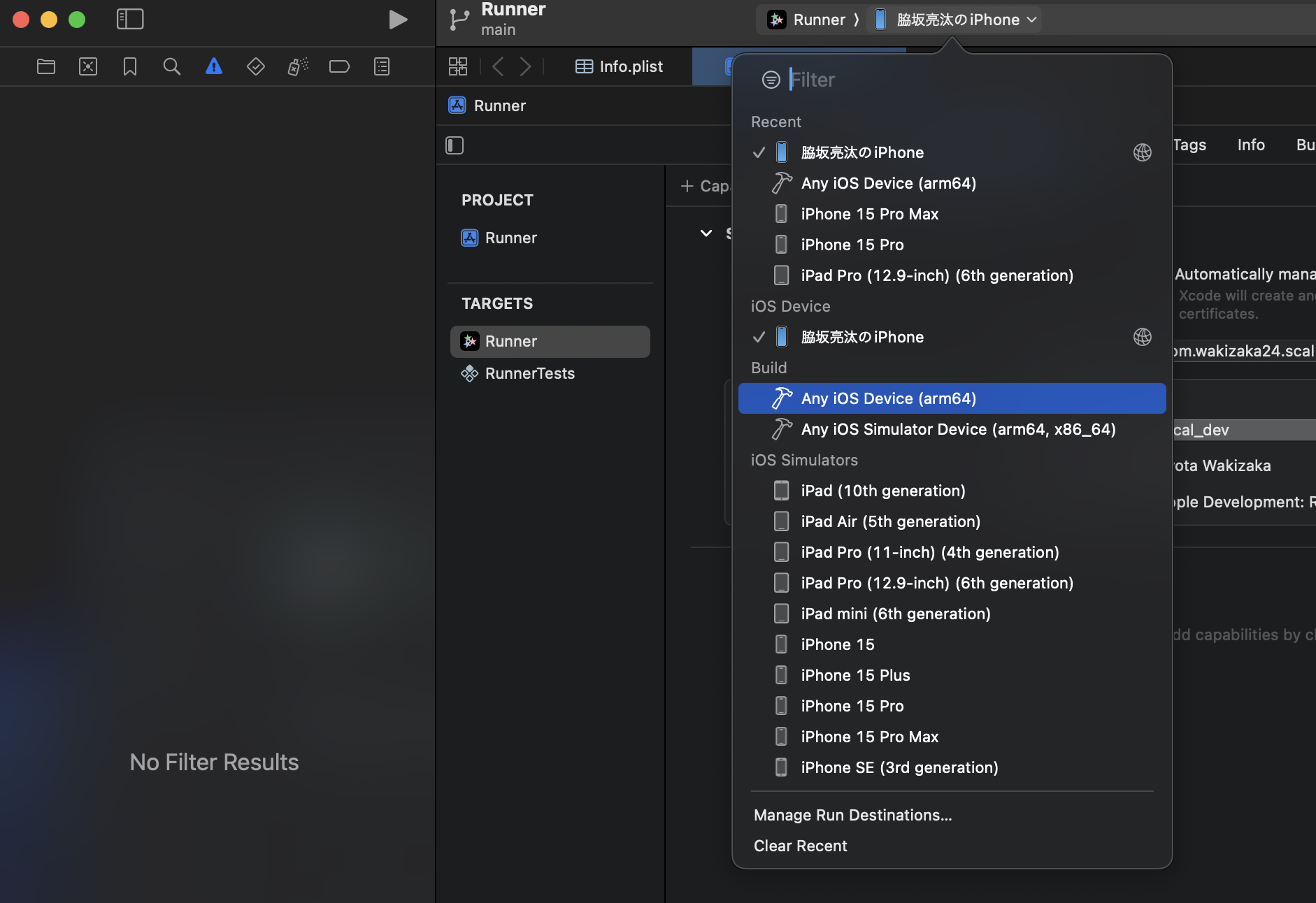Collapse the Signing section chevron
Viewport: 1316px width, 903px height.
(706, 233)
